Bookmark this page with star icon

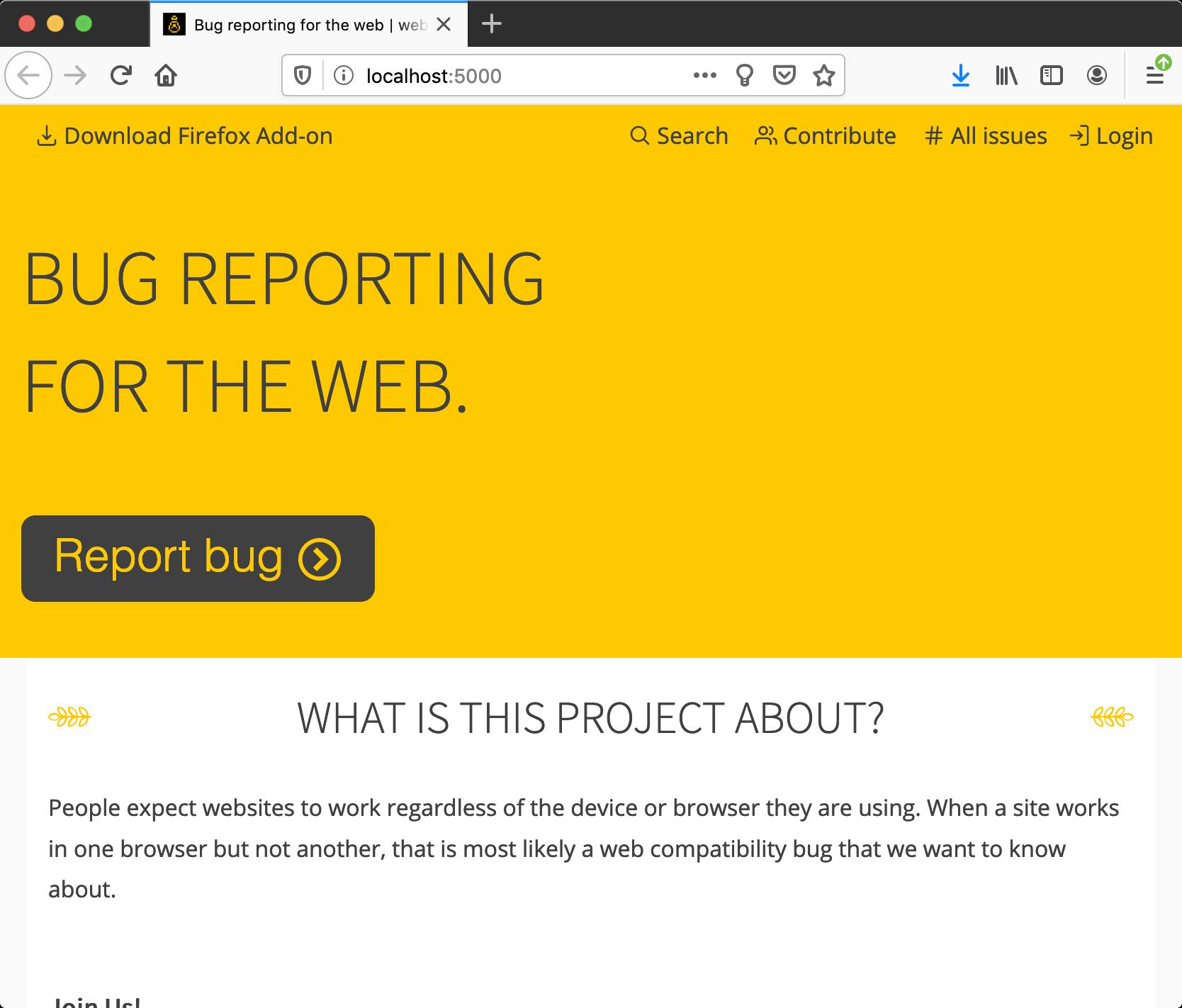pos(823,75)
